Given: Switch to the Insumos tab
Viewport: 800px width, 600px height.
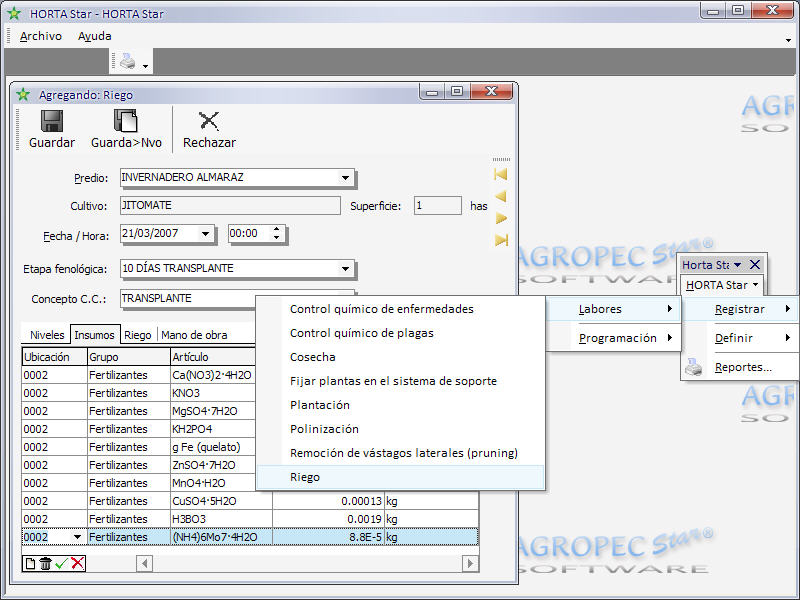Looking at the screenshot, I should [x=95, y=335].
